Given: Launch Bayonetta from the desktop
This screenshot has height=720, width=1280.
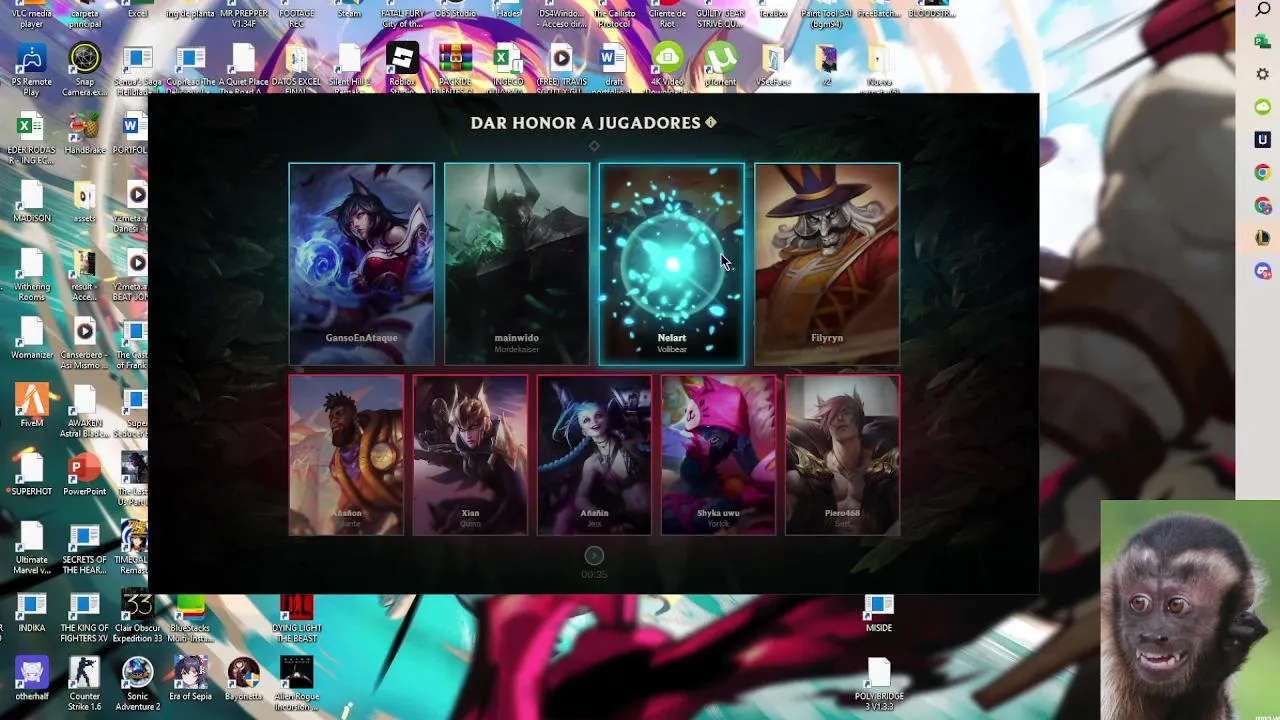Looking at the screenshot, I should click(x=243, y=680).
